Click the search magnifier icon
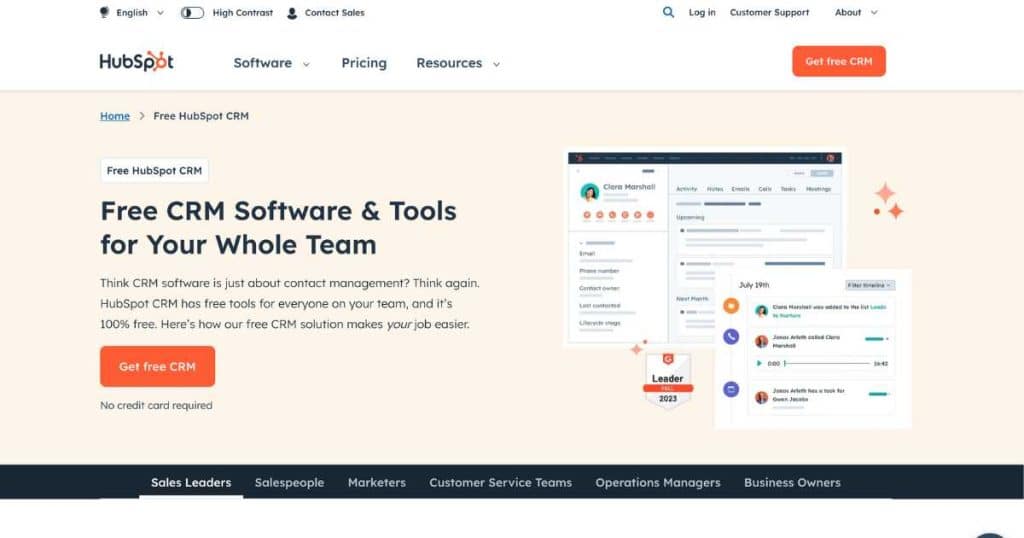This screenshot has height=538, width=1024. point(668,13)
